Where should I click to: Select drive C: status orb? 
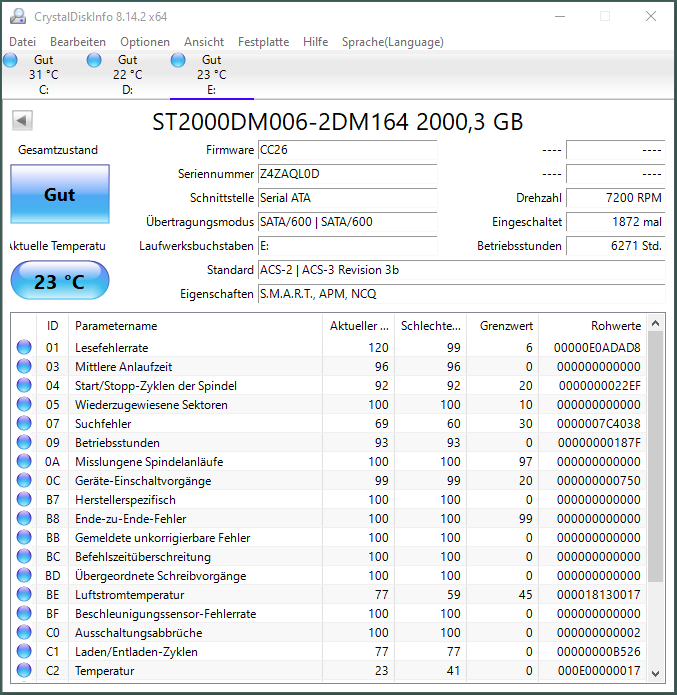[x=10, y=60]
